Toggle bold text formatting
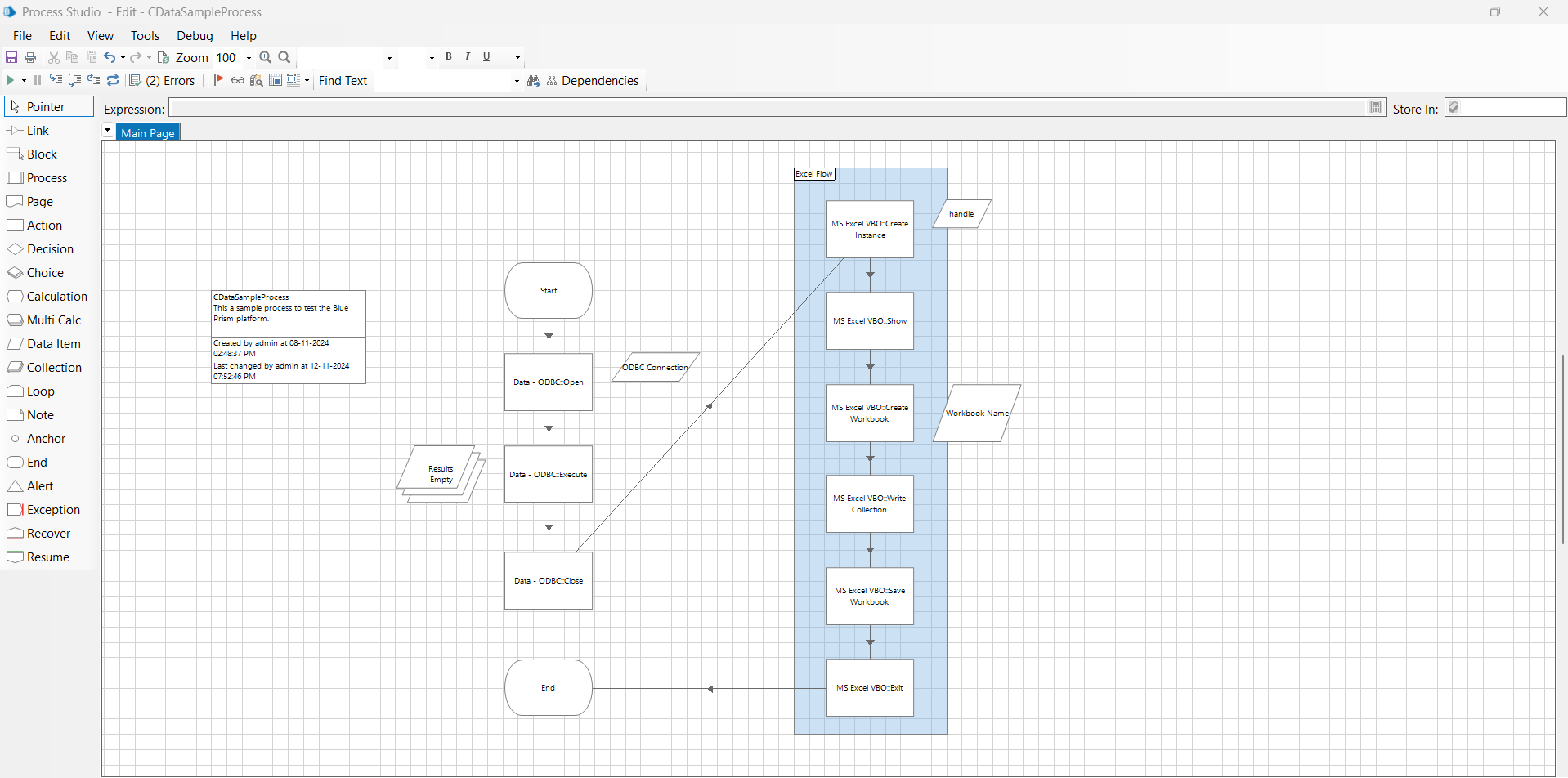The width and height of the screenshot is (1568, 778). [x=449, y=57]
